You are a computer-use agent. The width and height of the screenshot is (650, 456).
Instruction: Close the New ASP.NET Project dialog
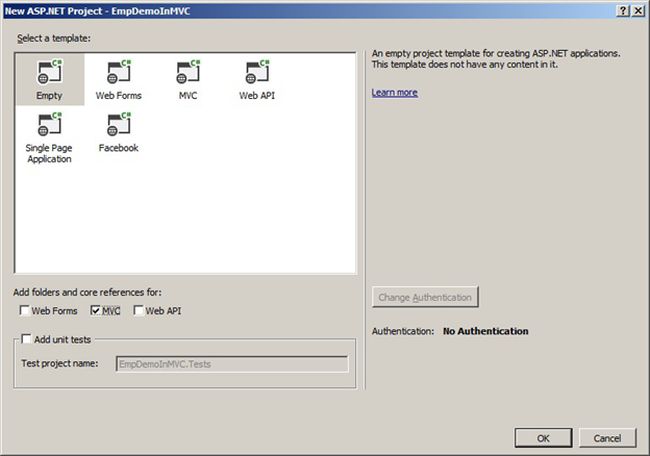pos(638,10)
